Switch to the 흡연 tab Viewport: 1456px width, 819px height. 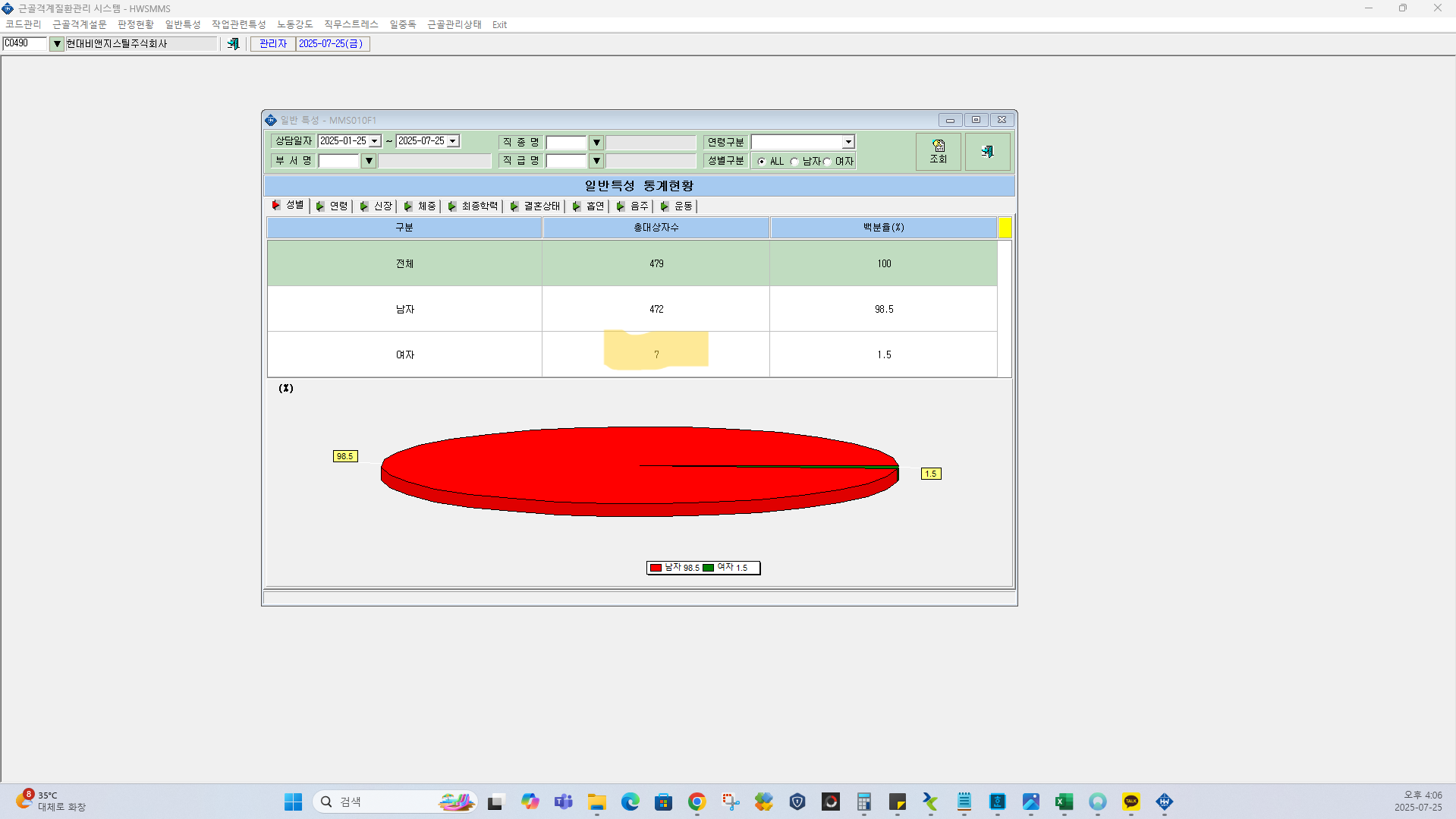tap(589, 206)
